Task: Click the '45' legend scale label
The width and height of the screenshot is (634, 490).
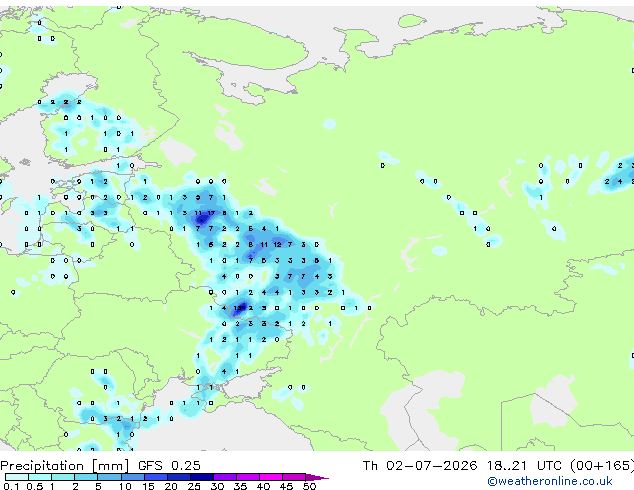Action: [286, 486]
